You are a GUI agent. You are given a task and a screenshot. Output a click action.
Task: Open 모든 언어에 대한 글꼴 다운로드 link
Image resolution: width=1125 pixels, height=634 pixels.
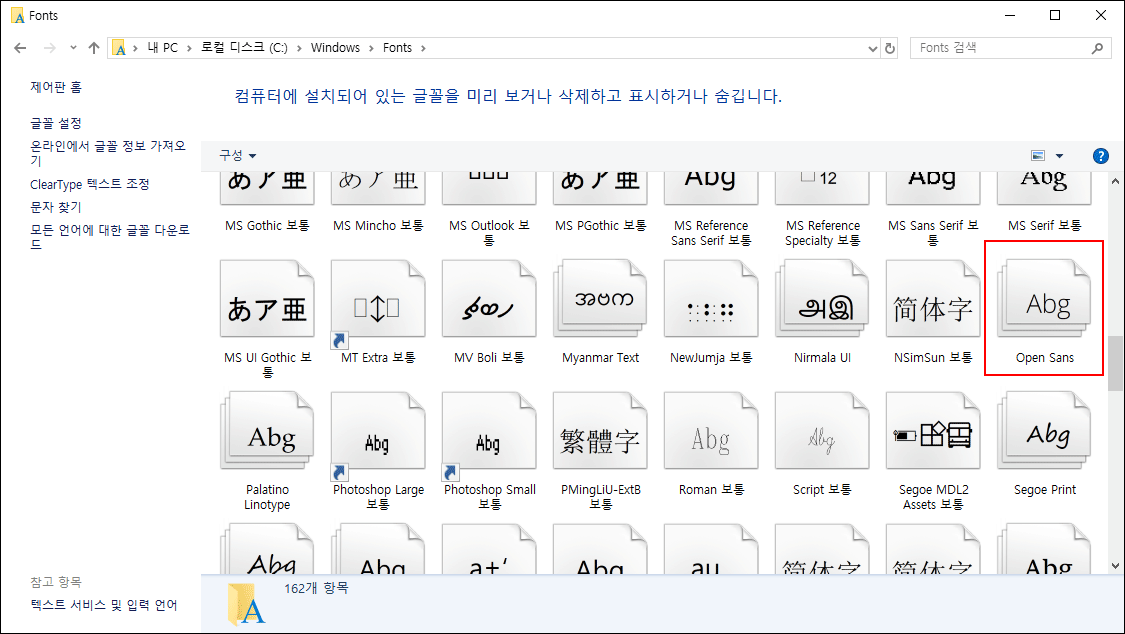110,237
